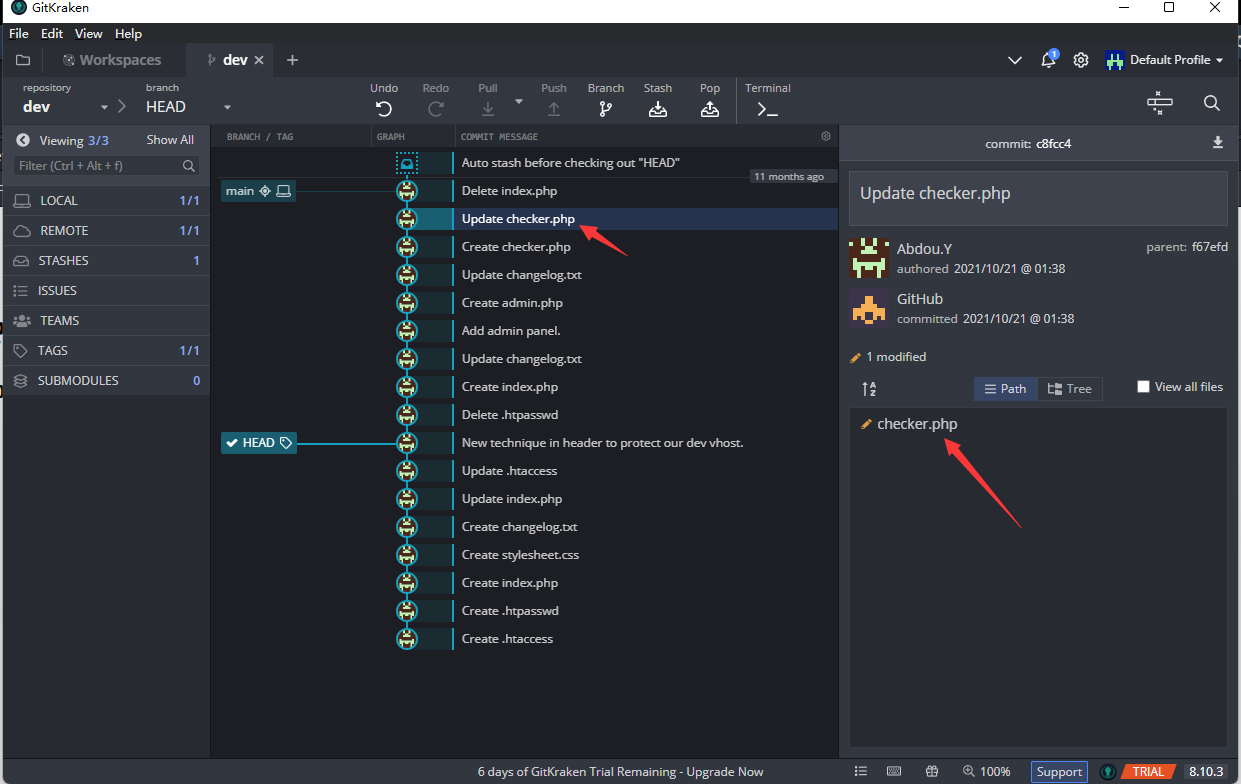Open the ISSUES section
1241x784 pixels.
[x=105, y=291]
